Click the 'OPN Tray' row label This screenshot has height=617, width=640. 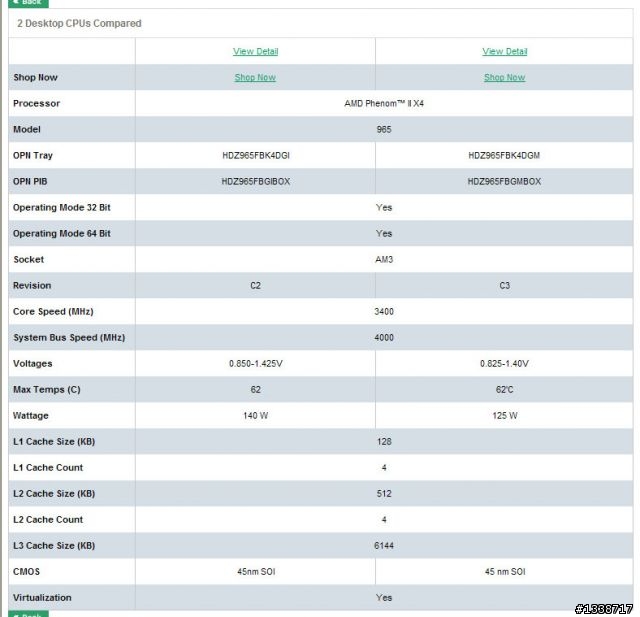(x=33, y=155)
